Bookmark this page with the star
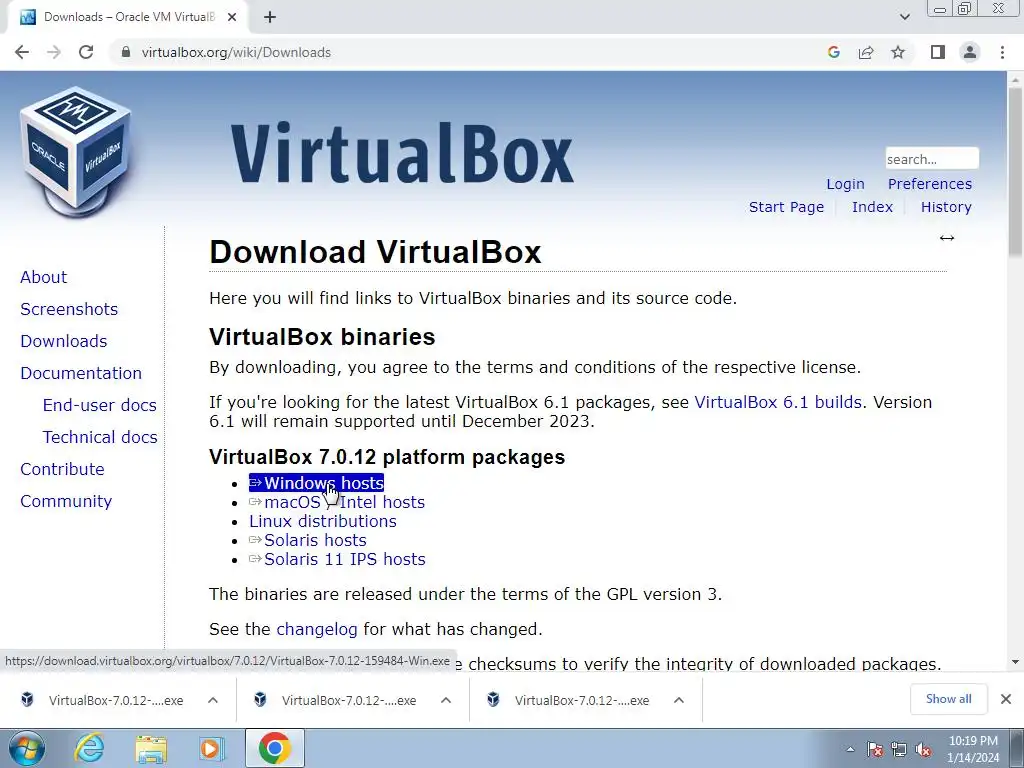This screenshot has height=768, width=1024. [898, 52]
